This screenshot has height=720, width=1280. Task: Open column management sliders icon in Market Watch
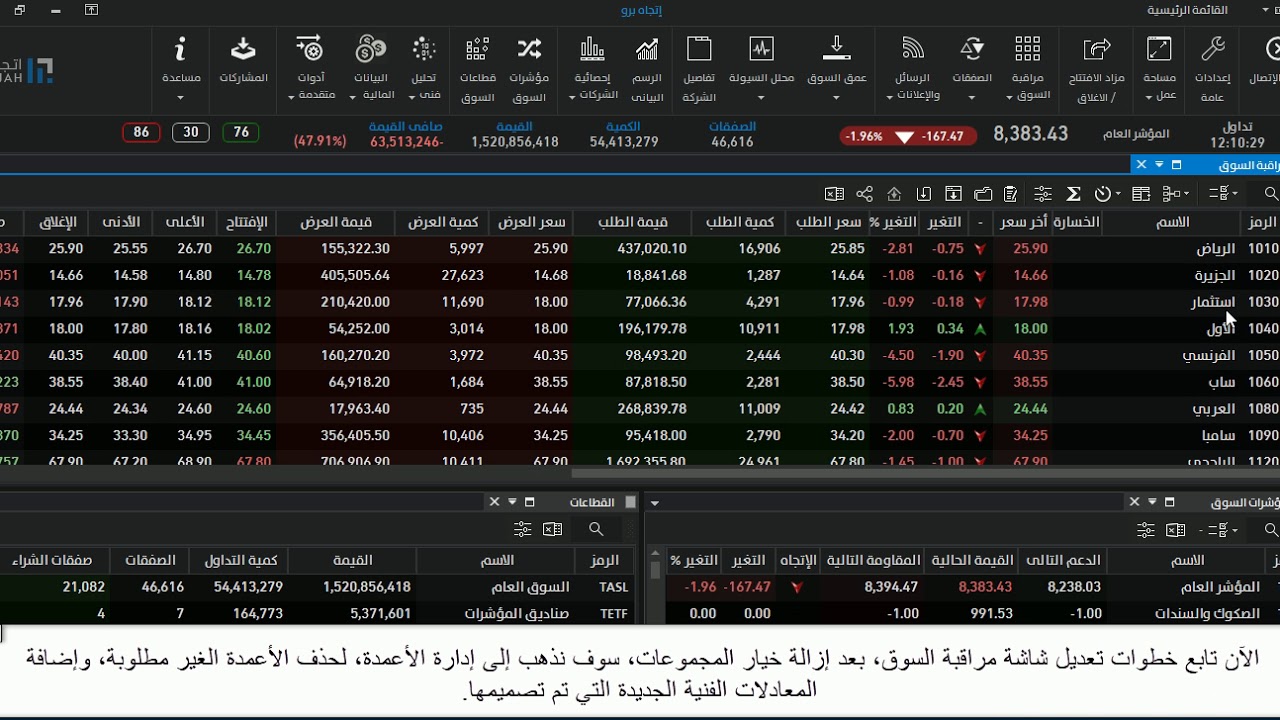[1043, 194]
